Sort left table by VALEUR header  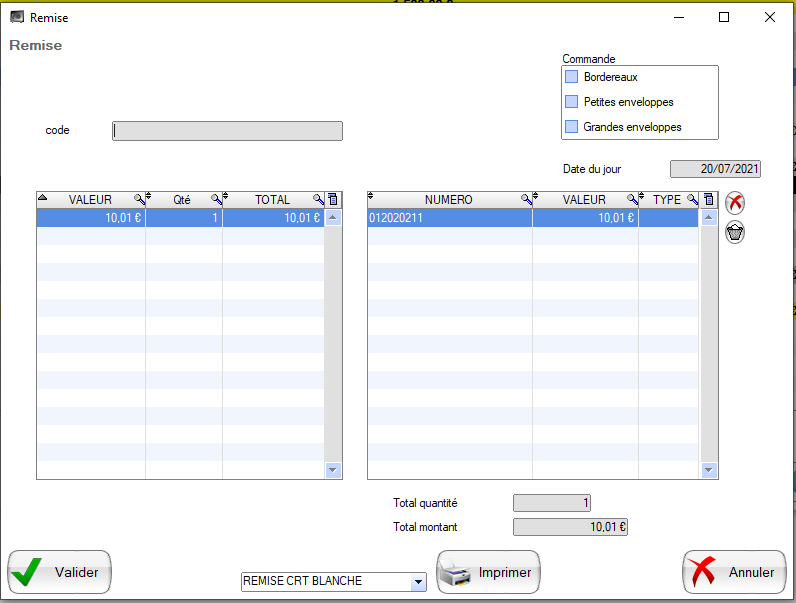point(90,200)
